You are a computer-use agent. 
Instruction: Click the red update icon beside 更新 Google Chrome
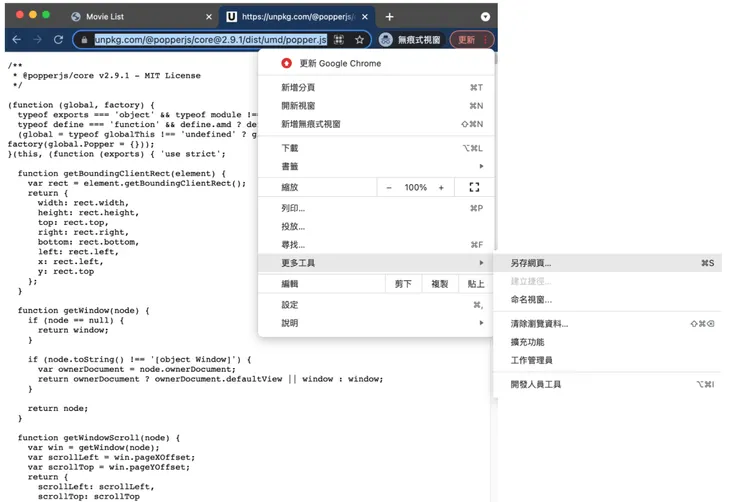click(x=286, y=63)
